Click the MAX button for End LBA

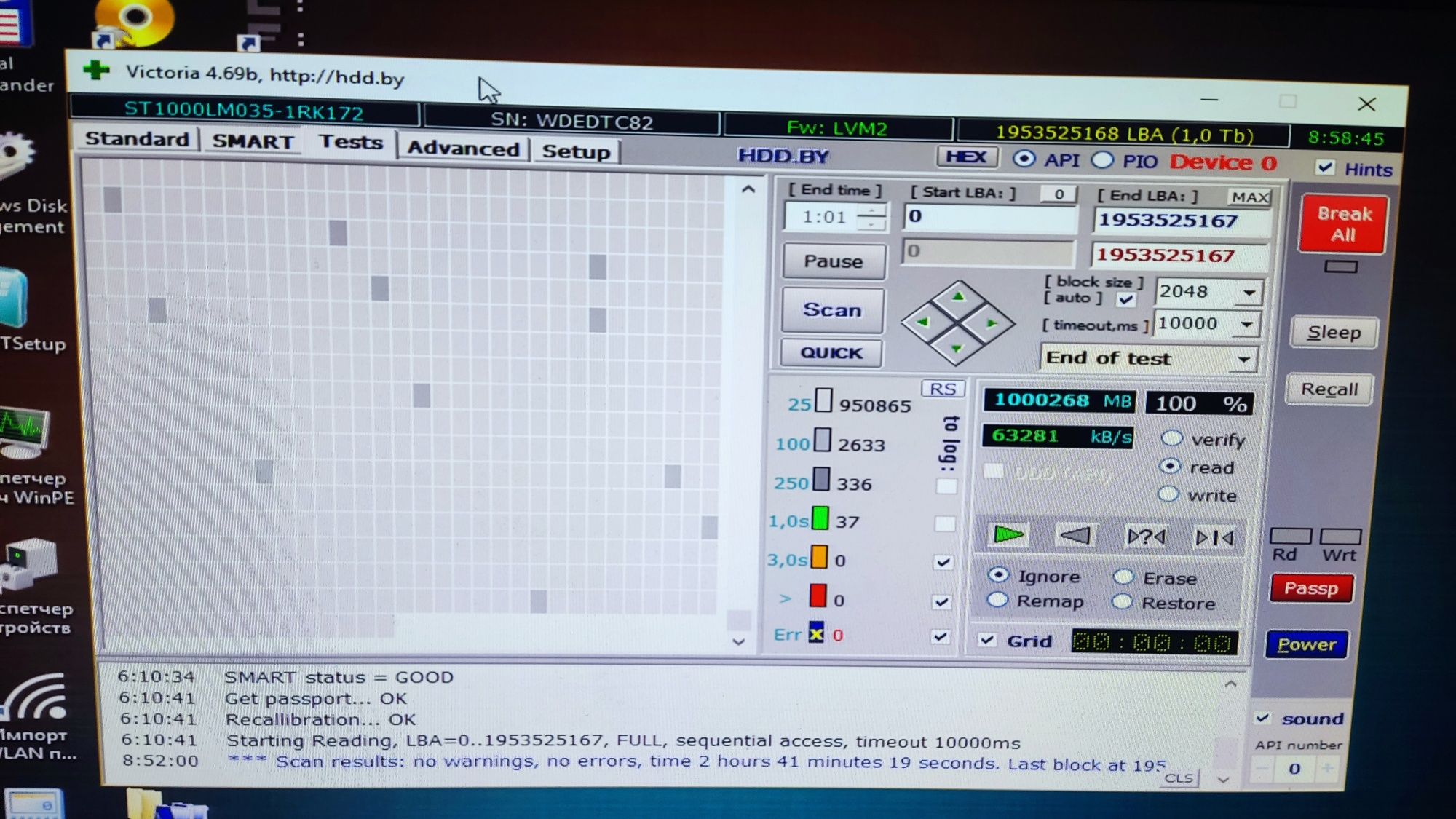click(1250, 197)
